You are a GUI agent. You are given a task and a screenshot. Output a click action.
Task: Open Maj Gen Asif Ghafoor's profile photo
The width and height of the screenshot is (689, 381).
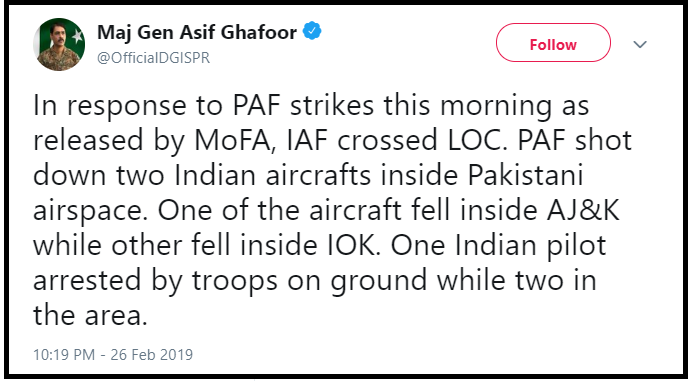coord(59,45)
